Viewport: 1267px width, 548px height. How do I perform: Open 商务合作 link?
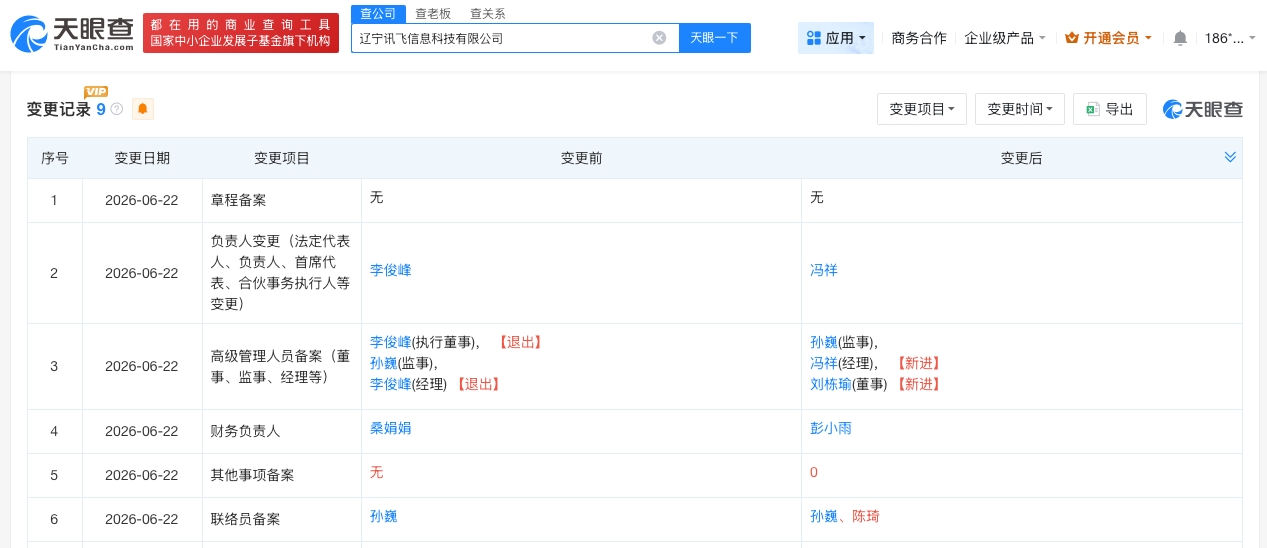(x=919, y=38)
